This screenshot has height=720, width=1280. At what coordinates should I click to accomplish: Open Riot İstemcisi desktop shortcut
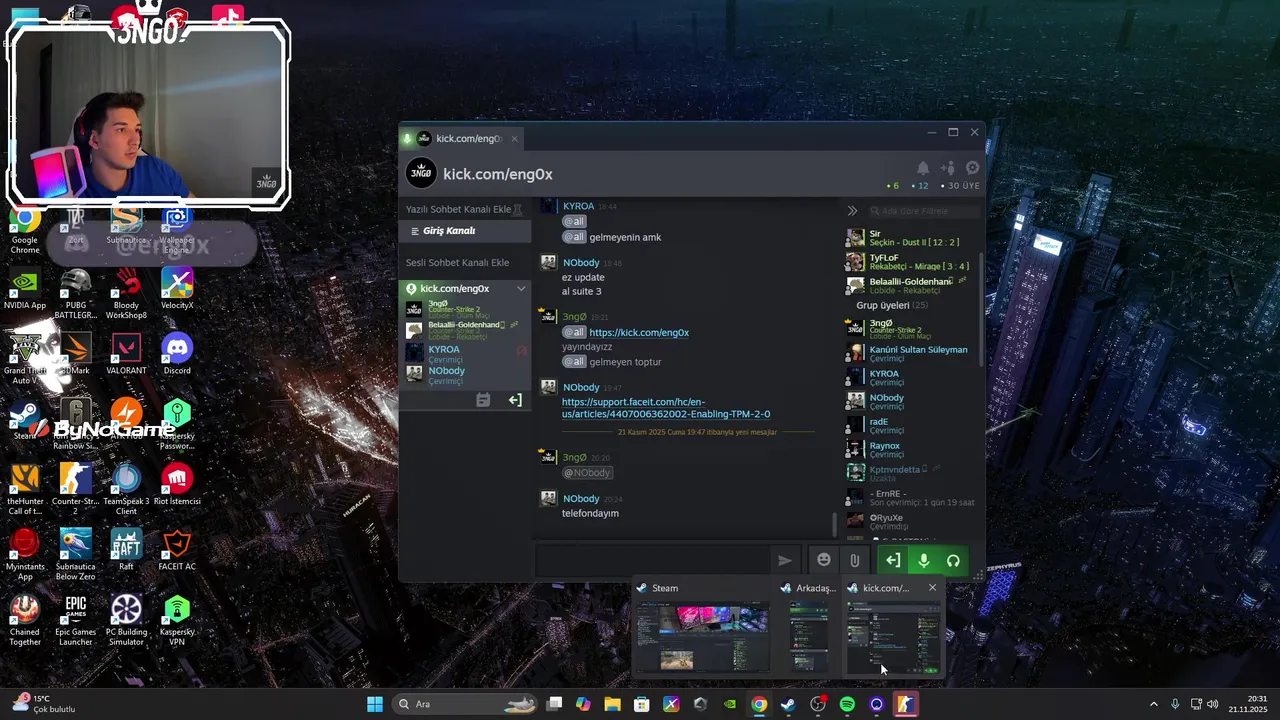click(177, 486)
